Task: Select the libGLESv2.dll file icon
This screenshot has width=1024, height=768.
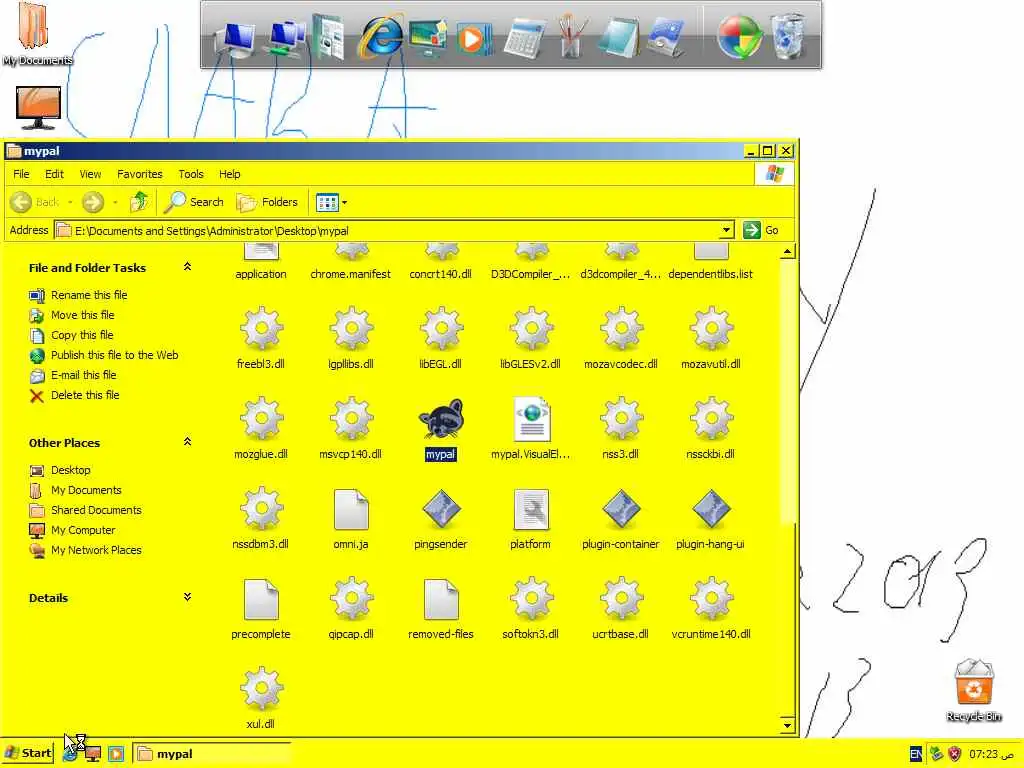Action: tap(531, 328)
